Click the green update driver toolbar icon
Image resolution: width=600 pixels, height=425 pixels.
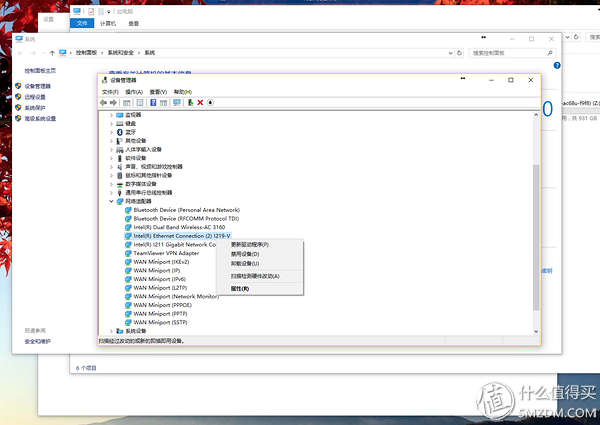coord(190,103)
